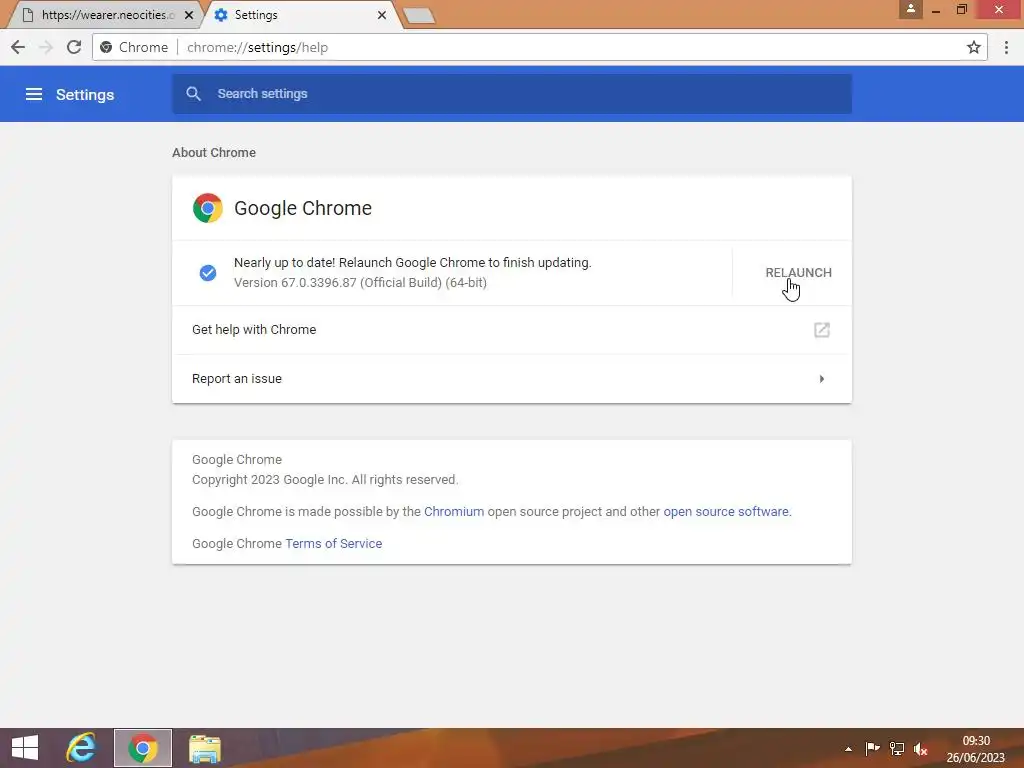Click the Google Chrome logo
The width and height of the screenshot is (1024, 768).
coord(208,208)
